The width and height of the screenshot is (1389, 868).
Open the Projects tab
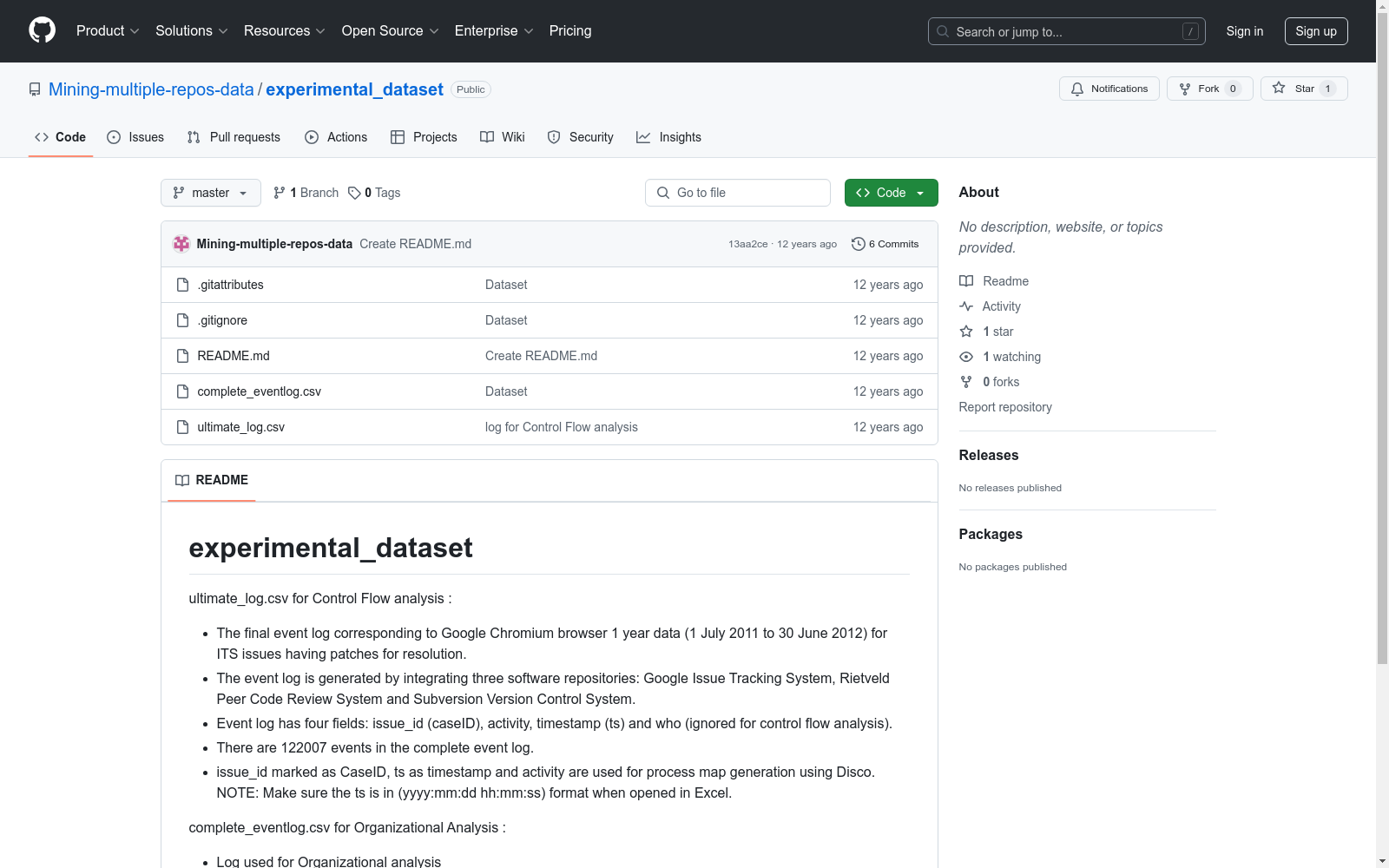[424, 137]
